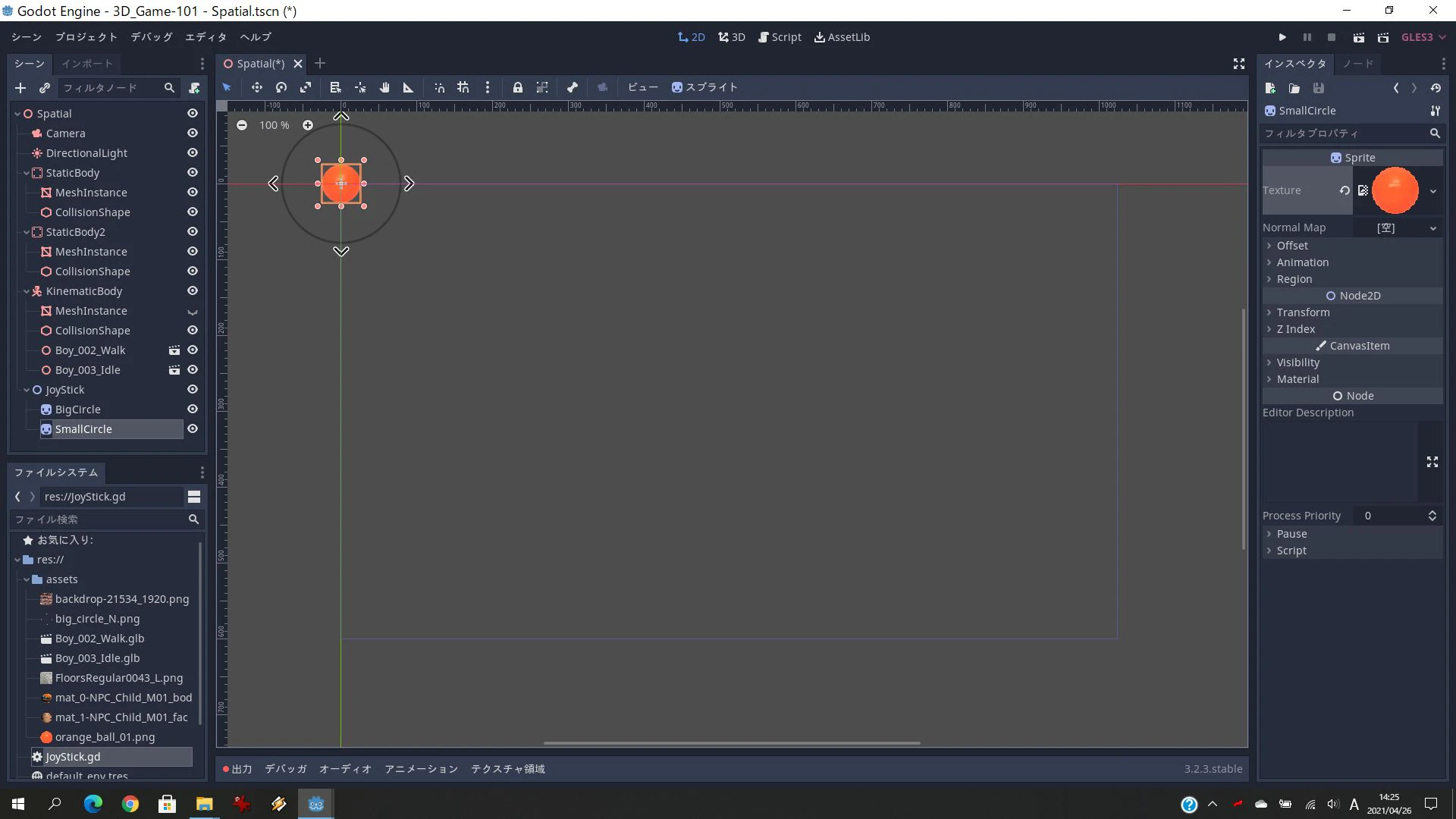The width and height of the screenshot is (1456, 819).
Task: Toggle visibility of Boy_003_Idle node
Action: pos(193,369)
